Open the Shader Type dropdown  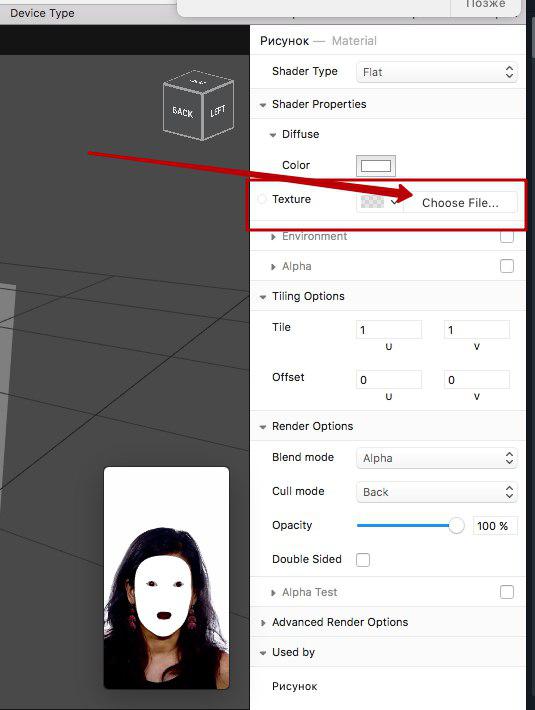pyautogui.click(x=437, y=72)
